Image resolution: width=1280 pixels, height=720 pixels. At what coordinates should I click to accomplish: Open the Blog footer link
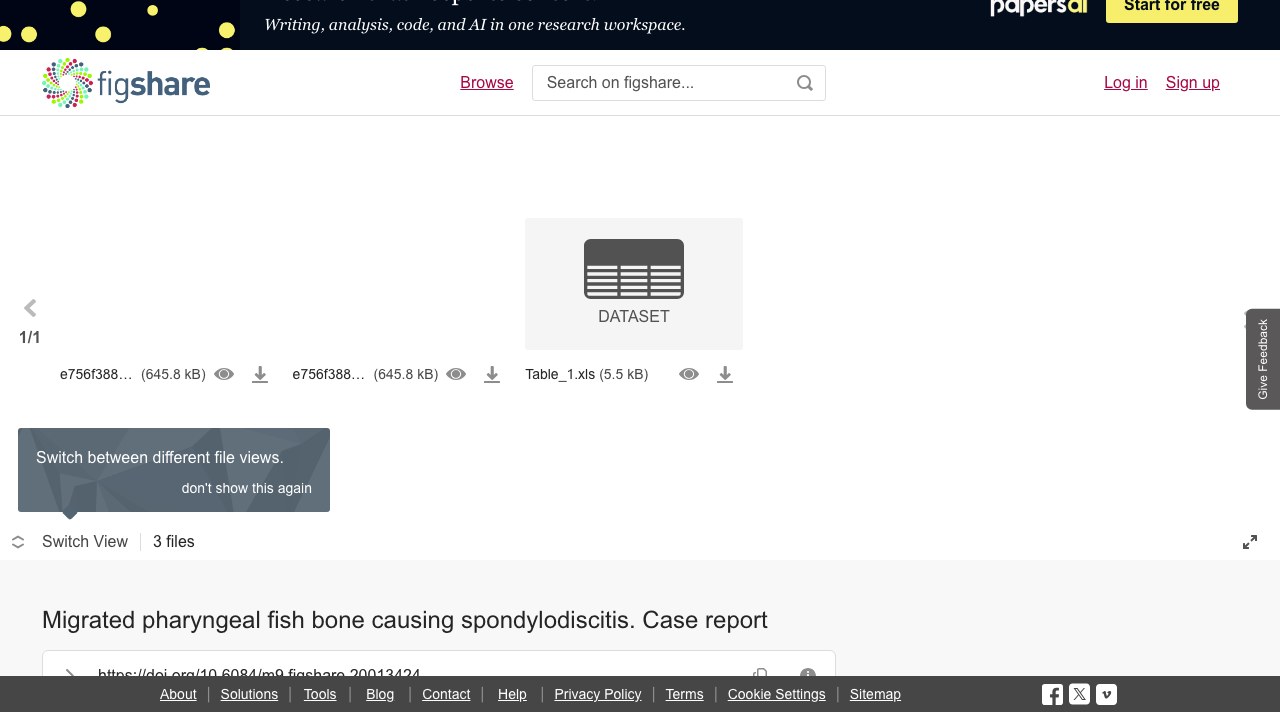[x=380, y=694]
